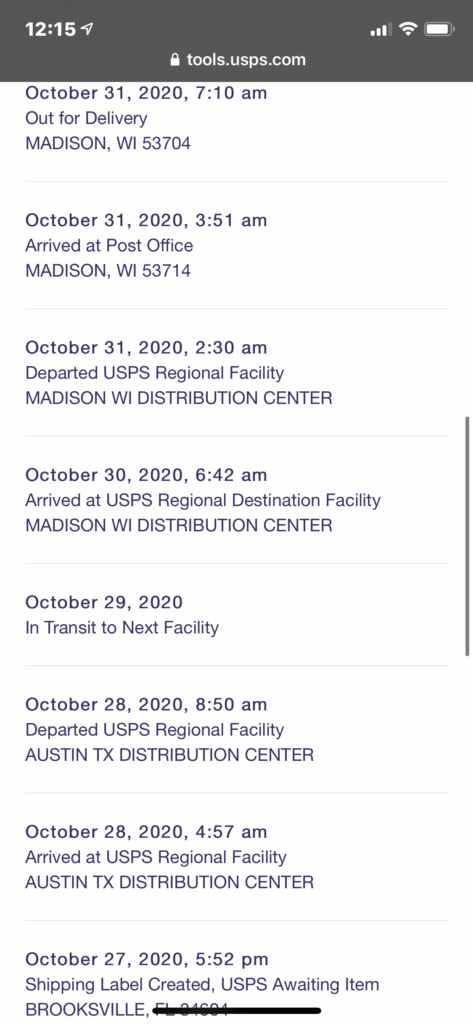Tap the battery indicator icon

[440, 29]
